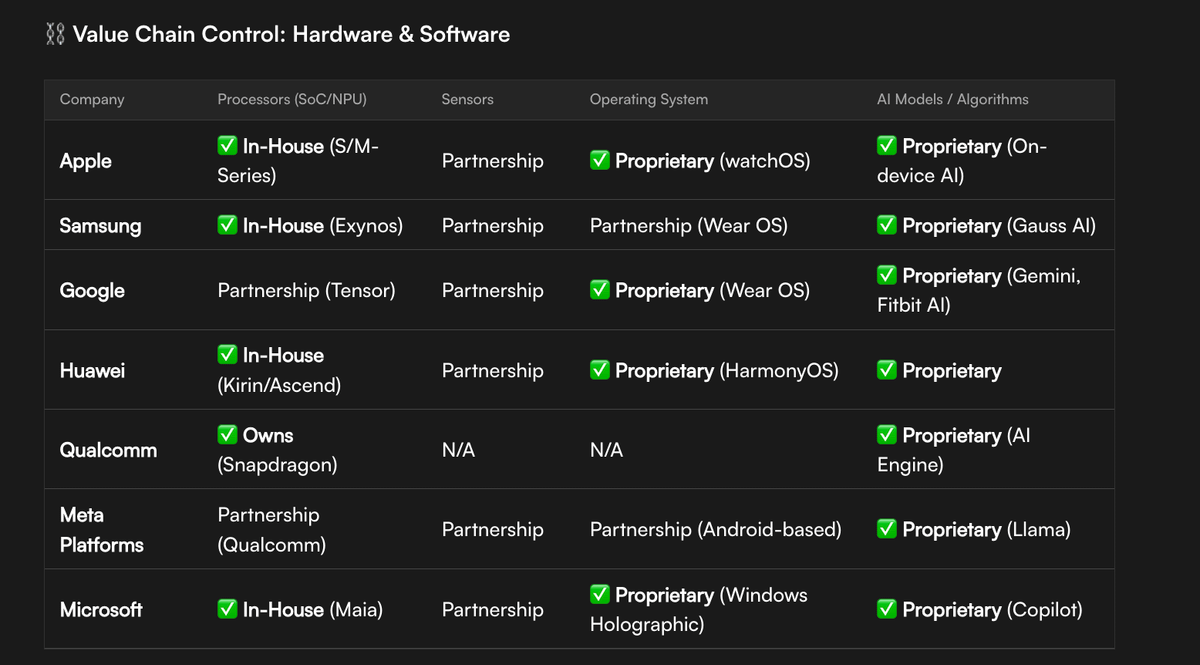Click the green checkmark before Proprietary (Llama)
The width and height of the screenshot is (1200, 665).
pos(886,529)
